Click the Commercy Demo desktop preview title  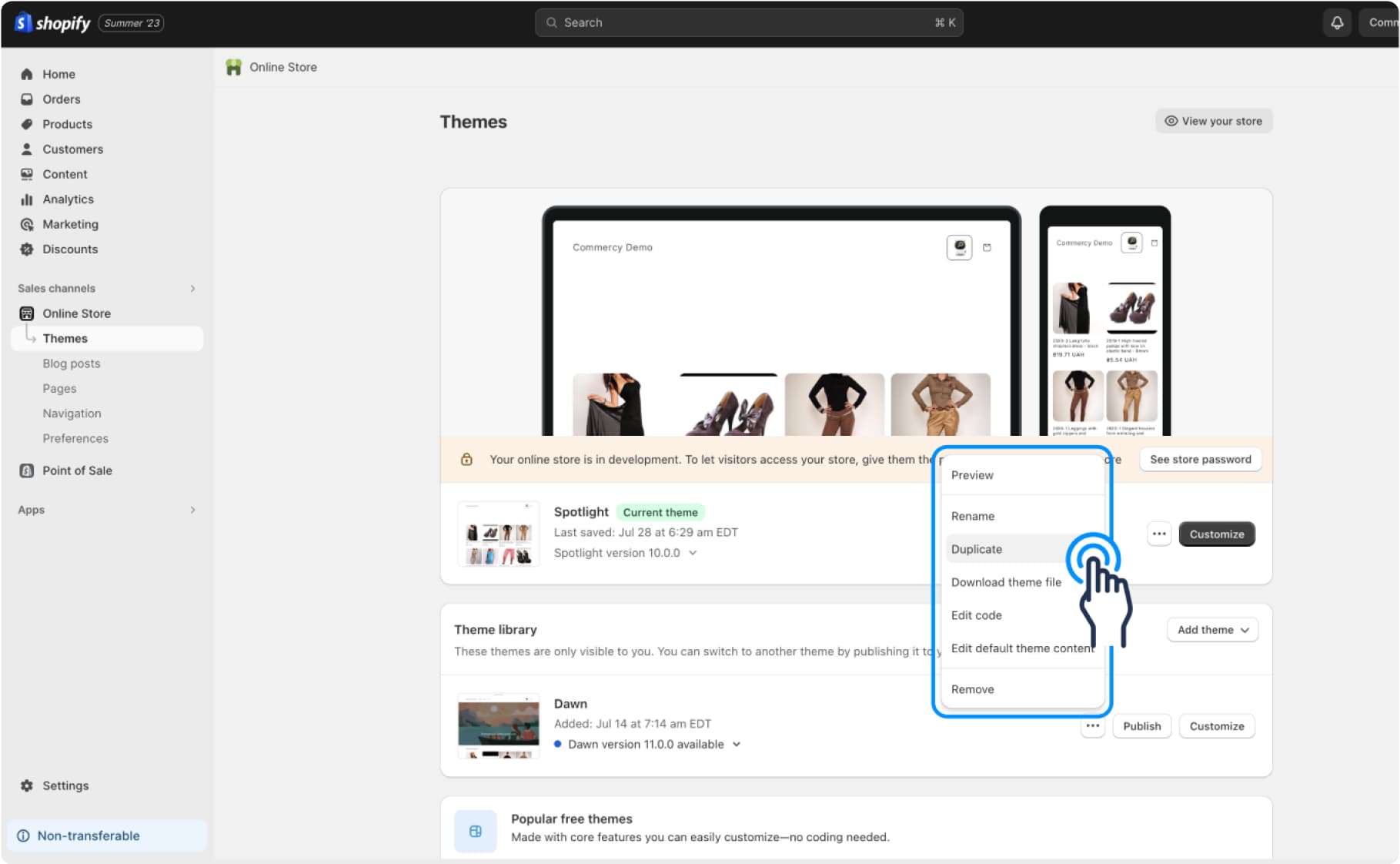click(x=612, y=247)
